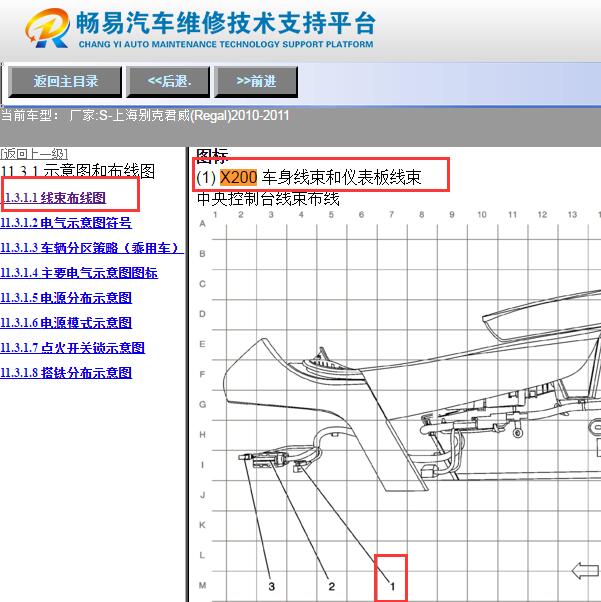Open 11.3.1.3 车辆分区策略 link

[91, 248]
